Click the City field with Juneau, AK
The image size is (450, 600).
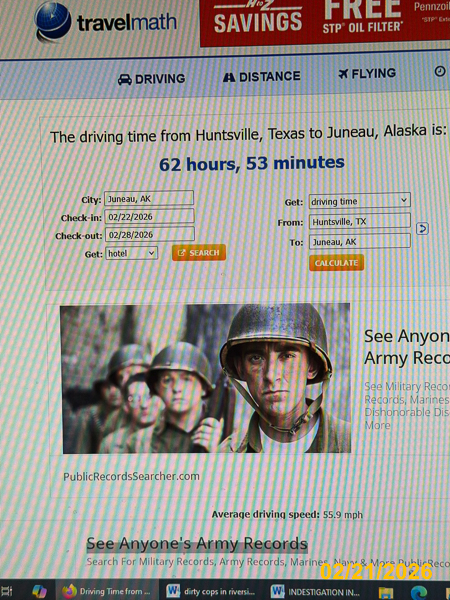tap(149, 199)
